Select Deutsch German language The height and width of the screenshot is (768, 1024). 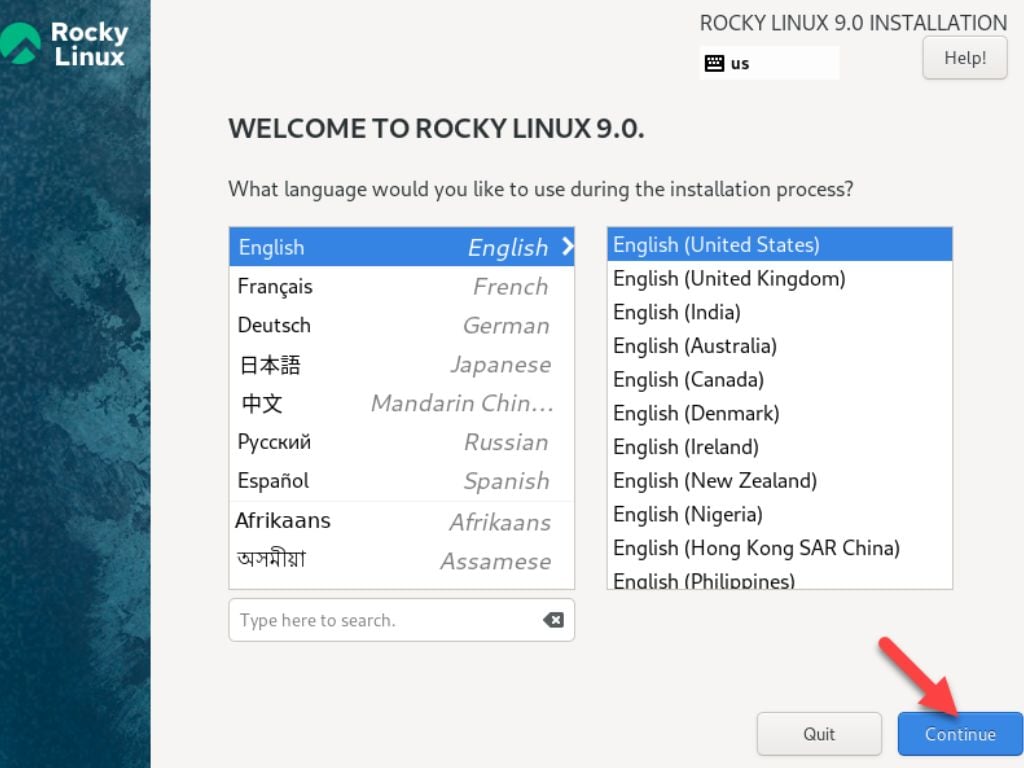coord(401,326)
